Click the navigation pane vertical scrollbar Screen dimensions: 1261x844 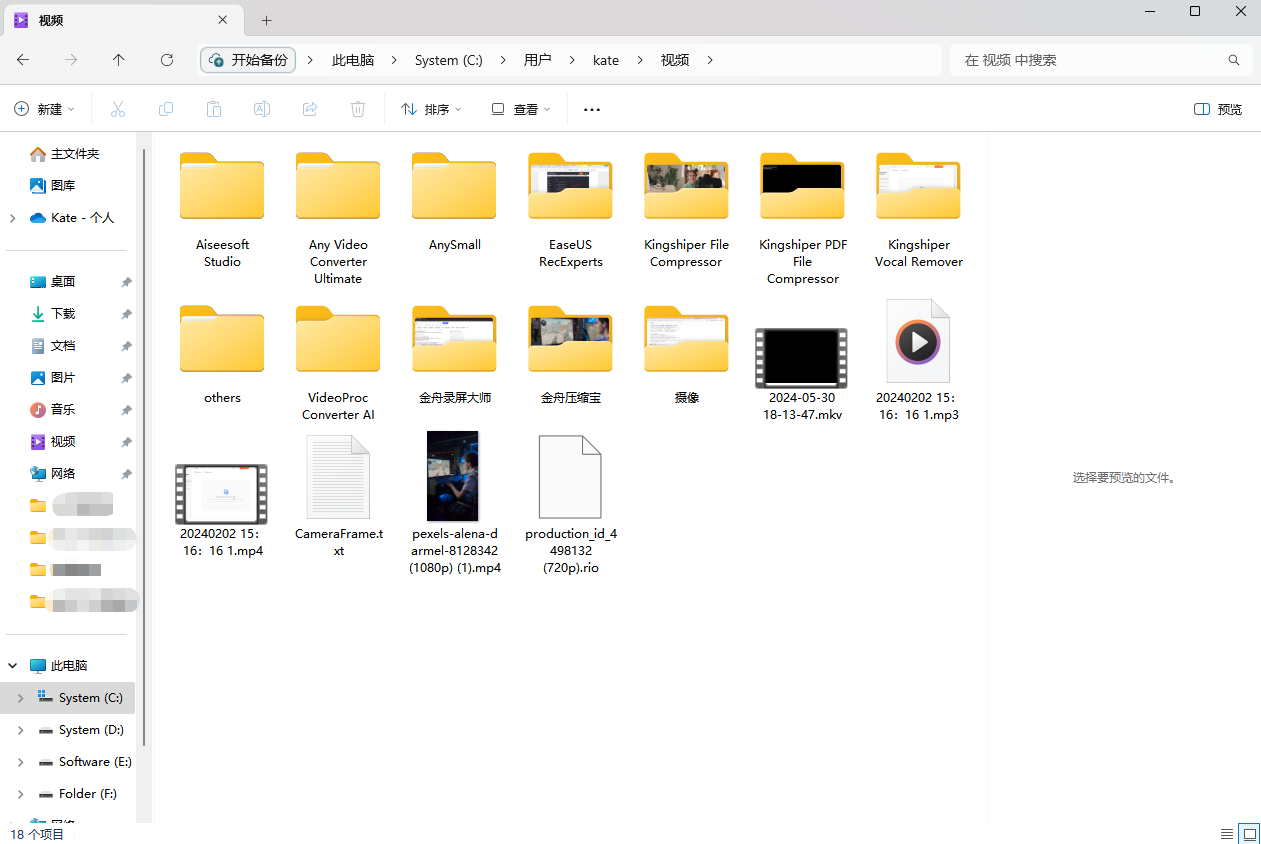145,448
